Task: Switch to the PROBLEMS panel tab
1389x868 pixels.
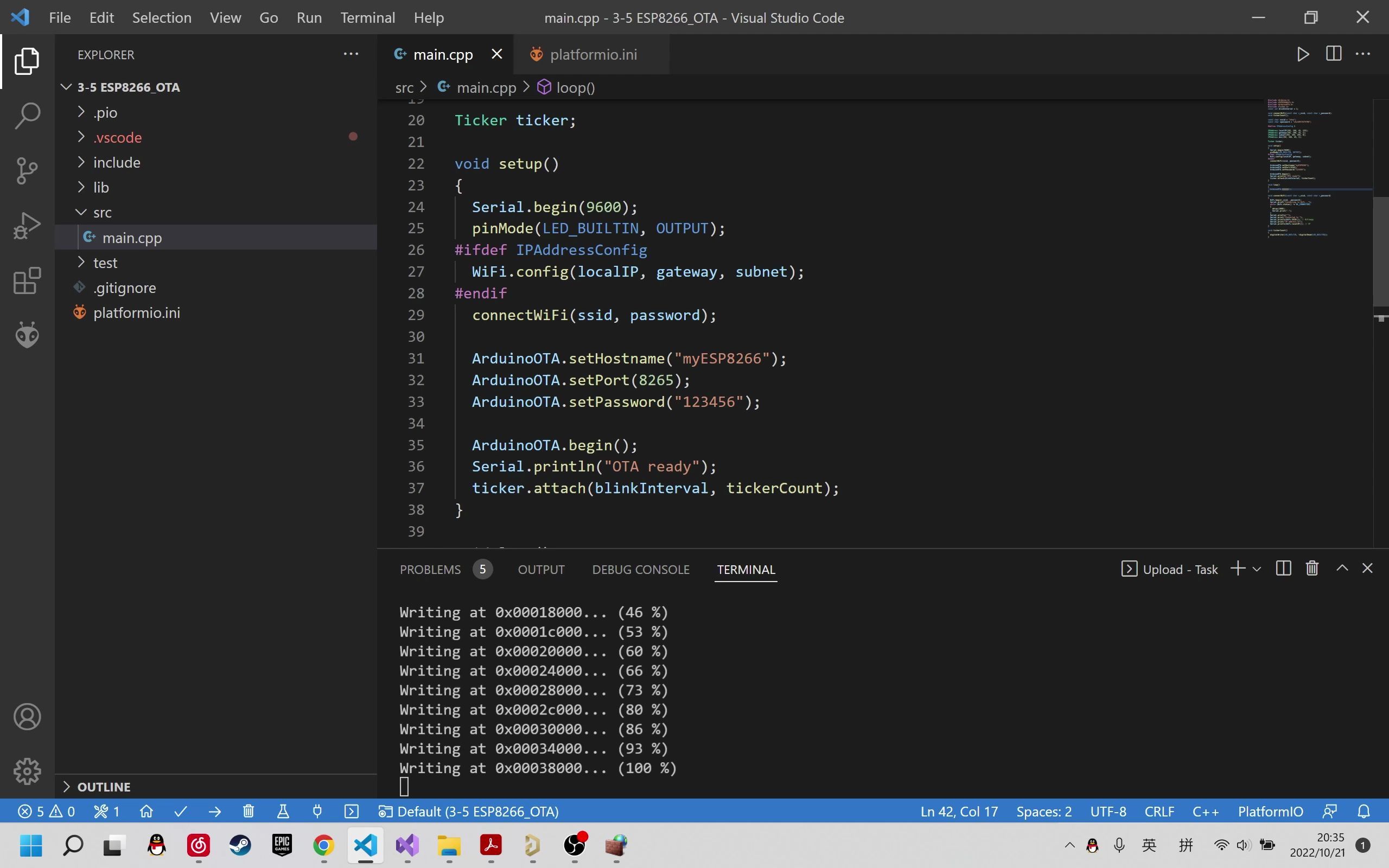Action: (x=445, y=569)
